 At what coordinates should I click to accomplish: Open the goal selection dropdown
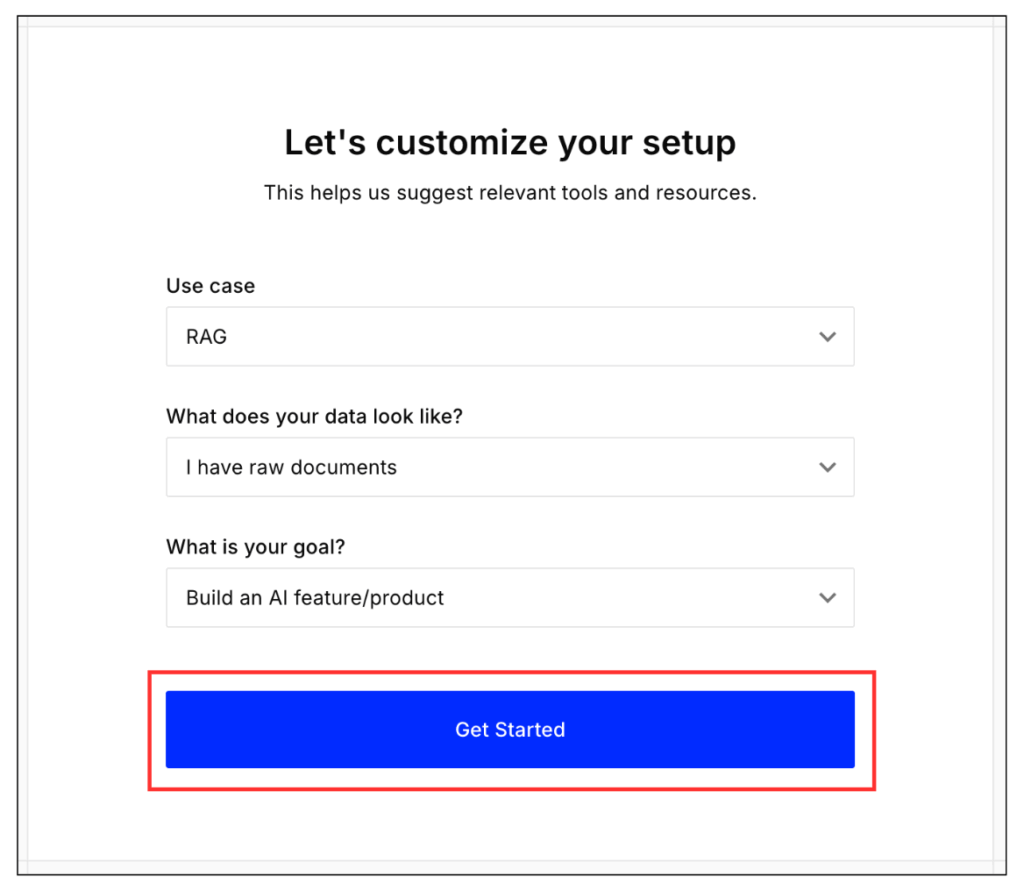click(510, 598)
